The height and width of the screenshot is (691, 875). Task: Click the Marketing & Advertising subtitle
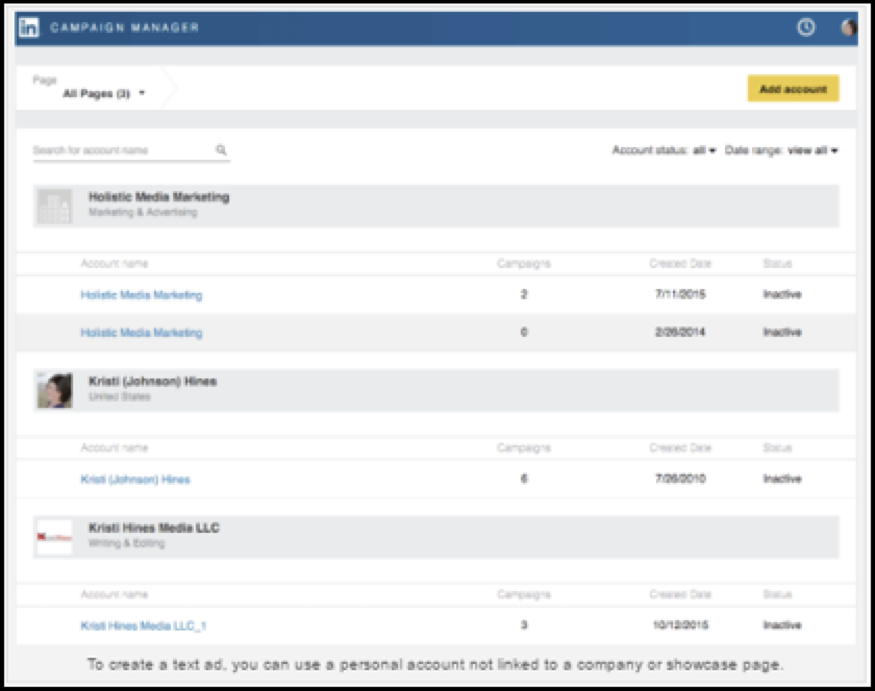[143, 212]
